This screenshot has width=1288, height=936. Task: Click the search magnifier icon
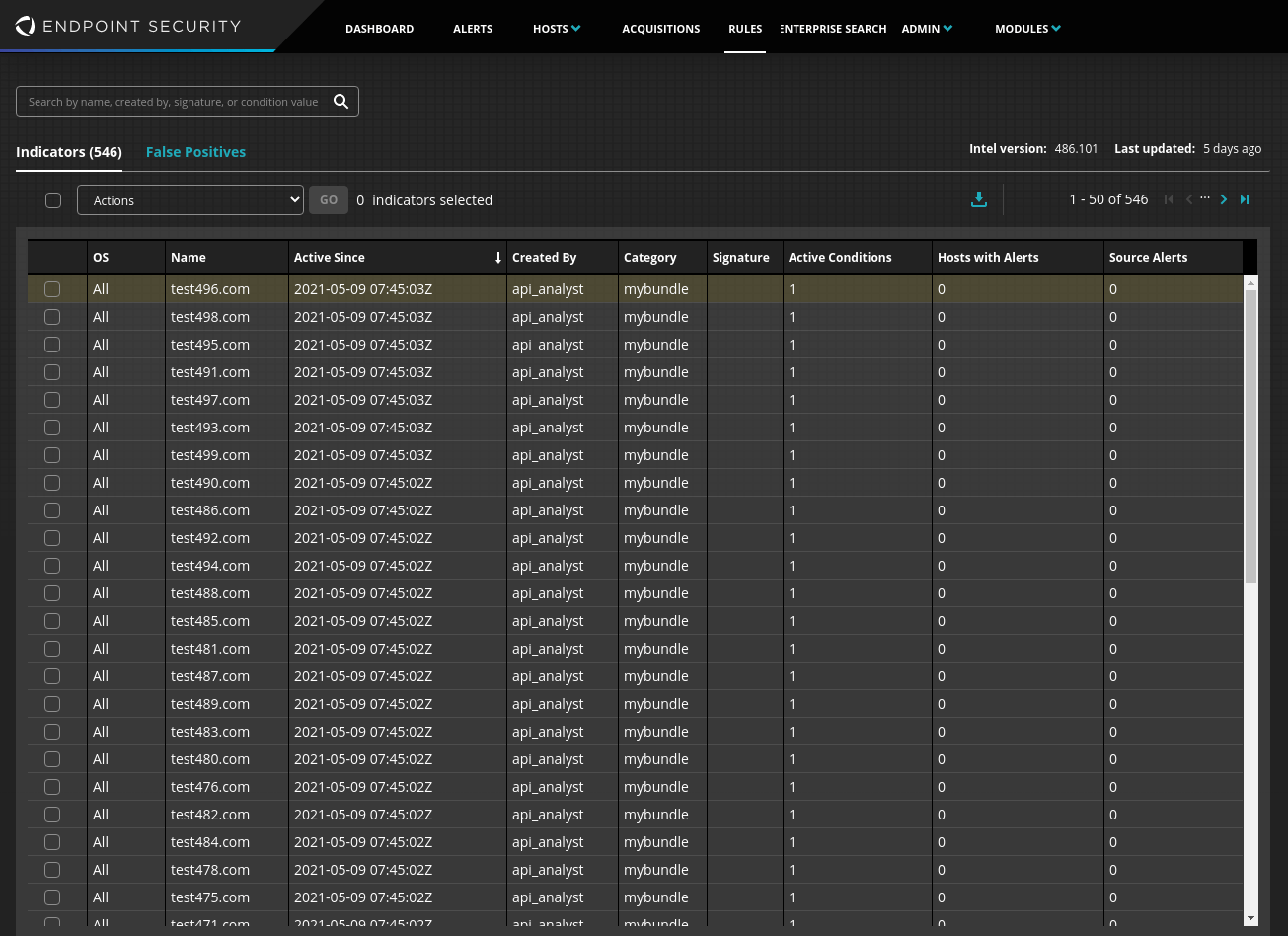pyautogui.click(x=341, y=101)
